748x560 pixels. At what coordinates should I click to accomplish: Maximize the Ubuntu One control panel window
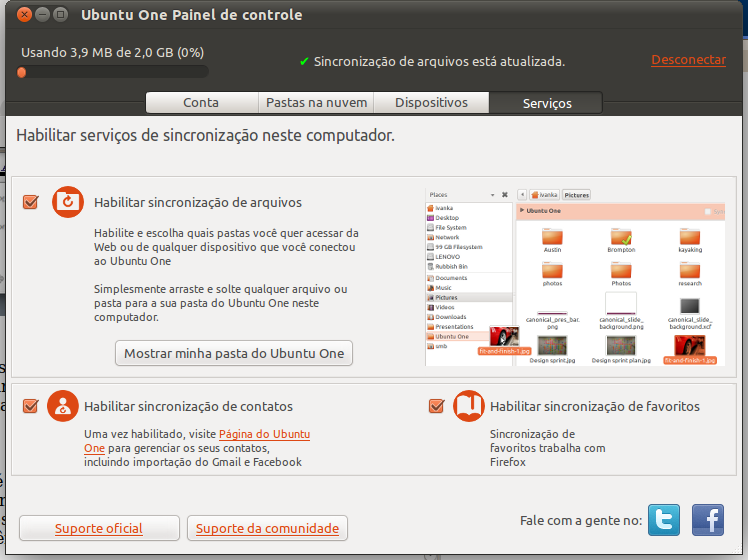click(61, 15)
